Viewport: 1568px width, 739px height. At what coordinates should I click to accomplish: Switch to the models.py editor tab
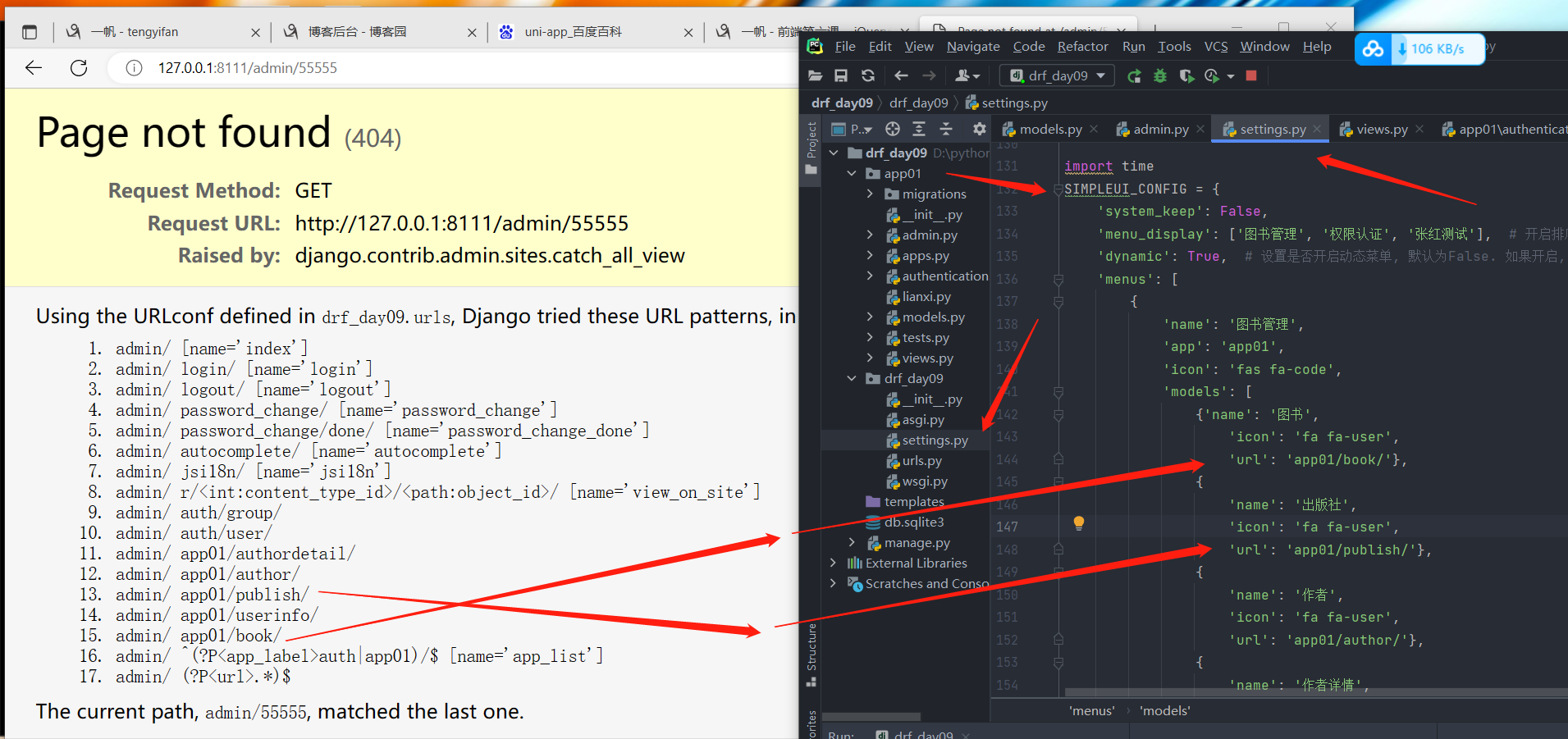pos(1050,130)
